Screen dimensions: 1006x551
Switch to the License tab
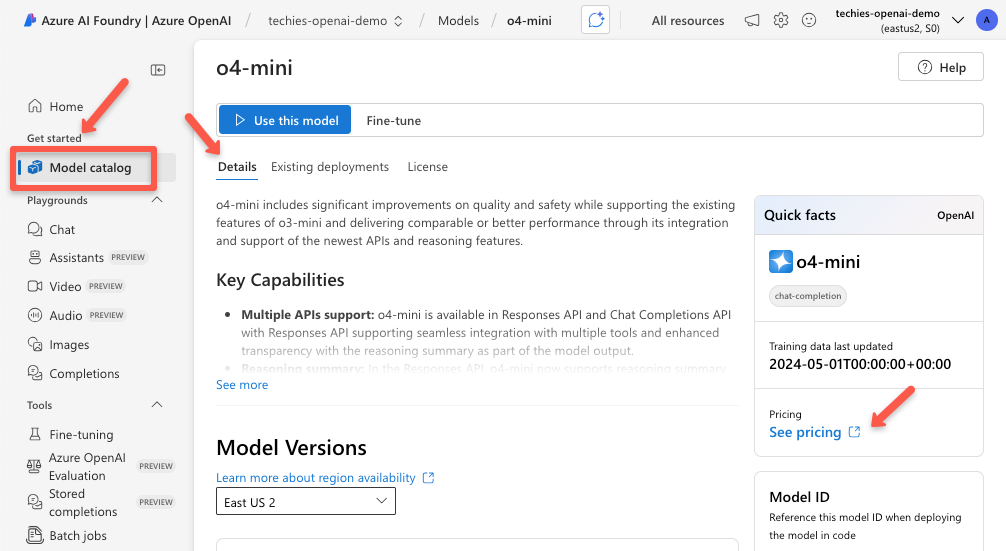[427, 167]
